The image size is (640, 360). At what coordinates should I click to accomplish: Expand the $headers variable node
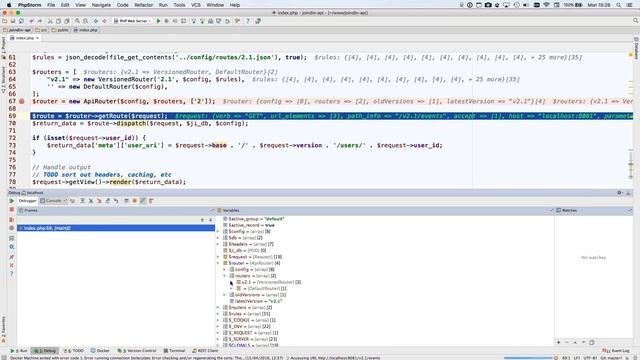pos(218,244)
